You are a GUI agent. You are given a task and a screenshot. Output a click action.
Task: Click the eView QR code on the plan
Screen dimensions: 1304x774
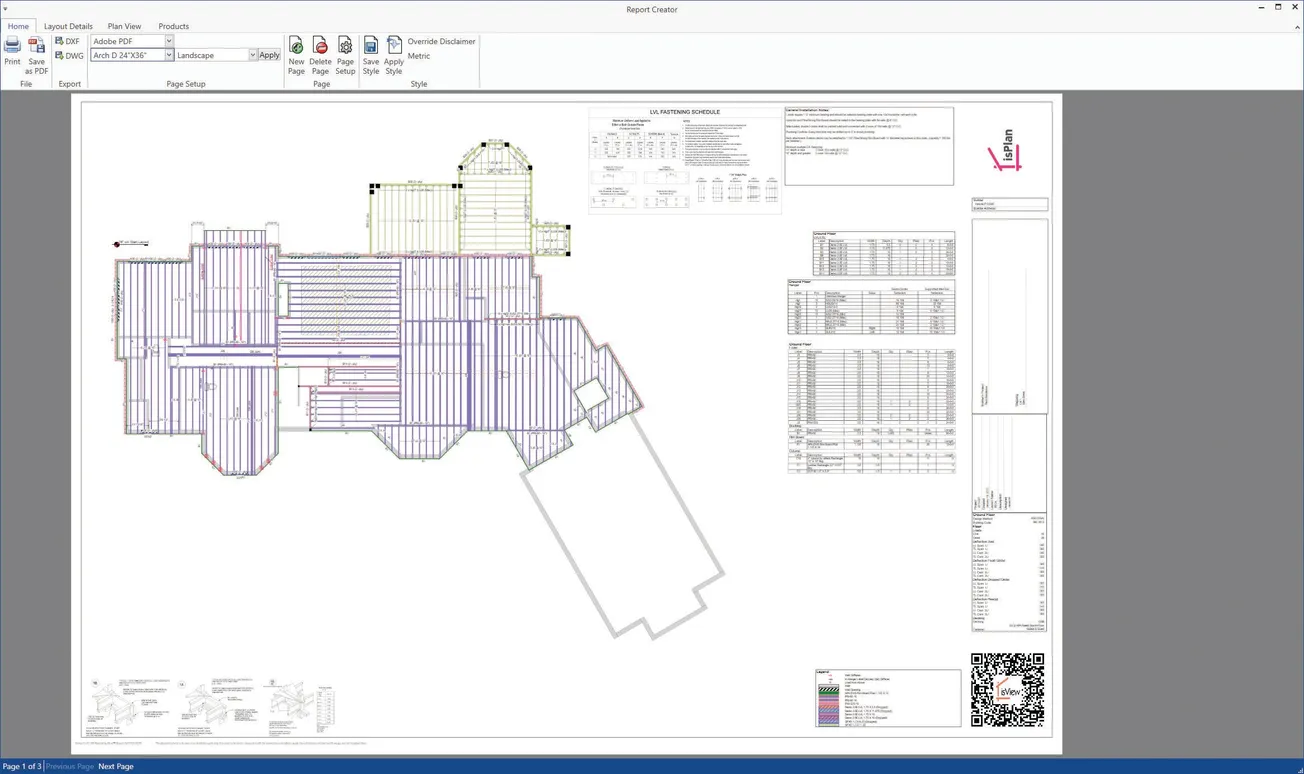(1008, 688)
